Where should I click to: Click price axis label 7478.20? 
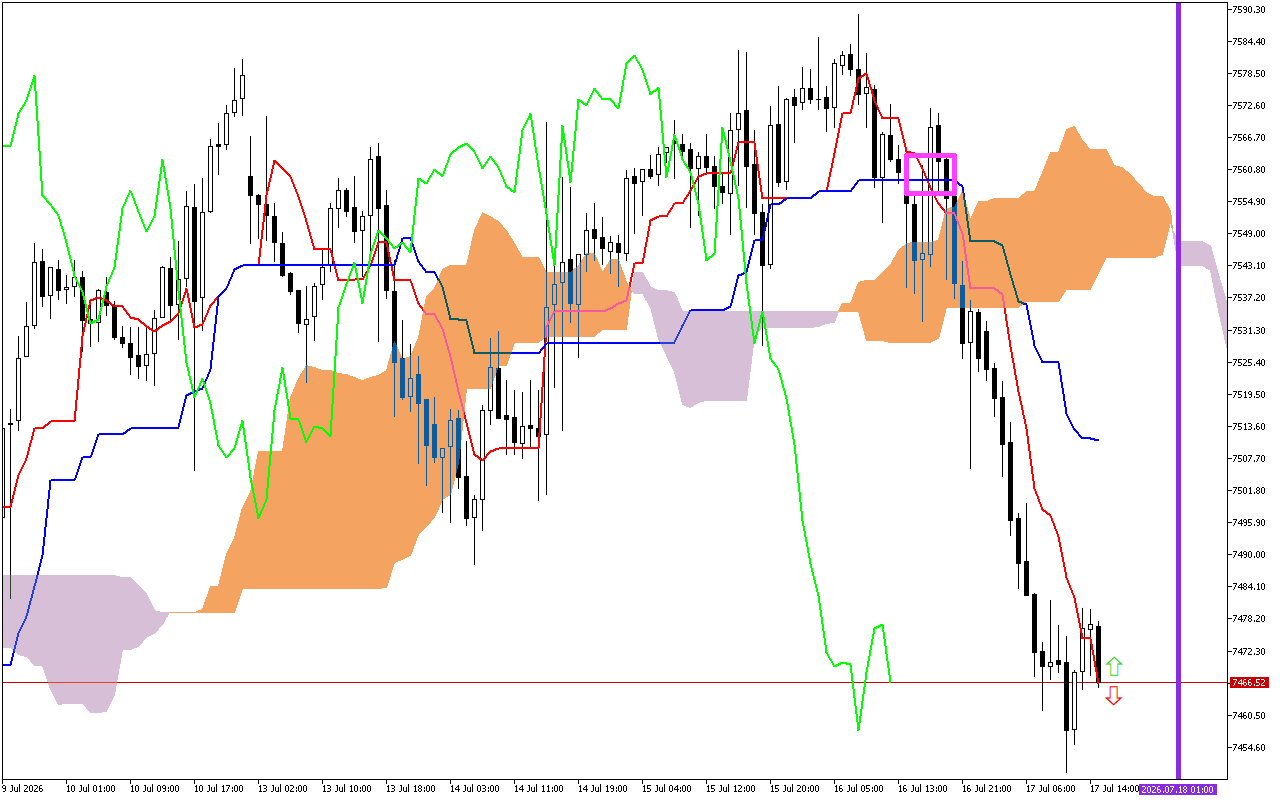[x=1250, y=618]
